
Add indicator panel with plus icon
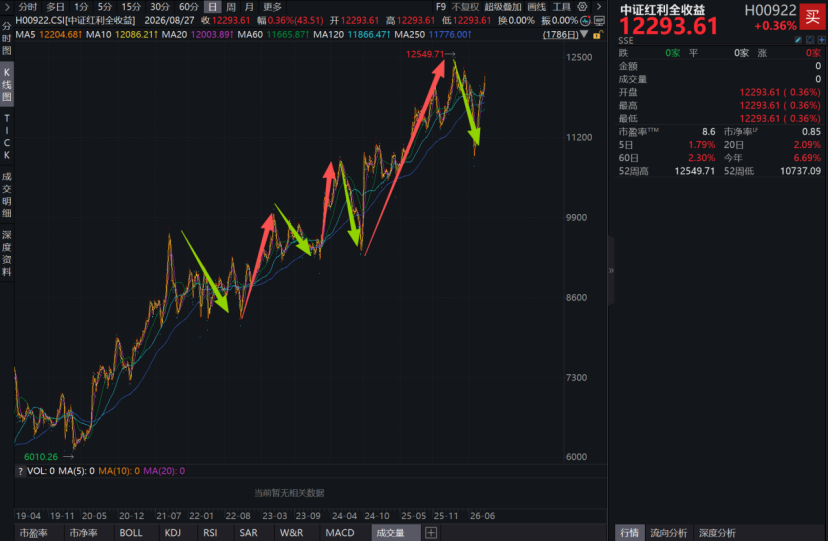(x=431, y=532)
